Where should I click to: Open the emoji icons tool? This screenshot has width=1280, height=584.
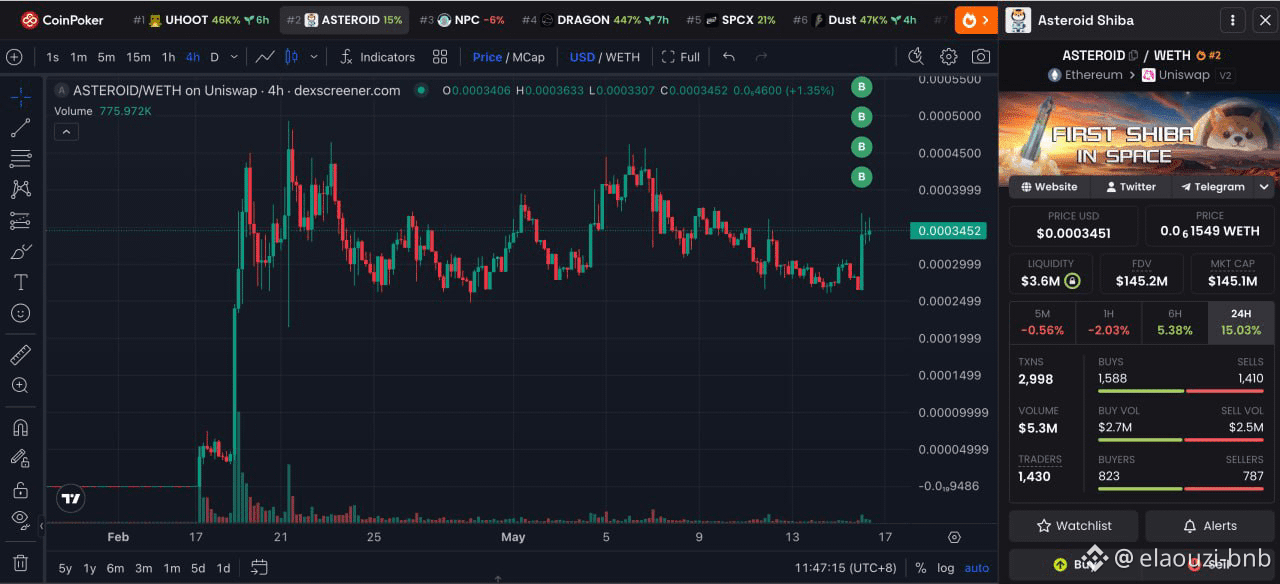point(20,313)
